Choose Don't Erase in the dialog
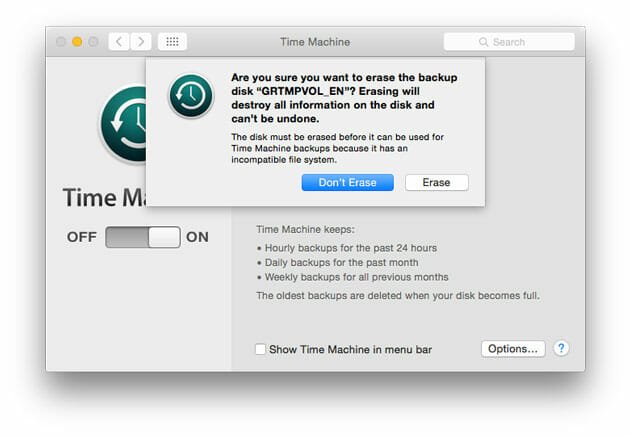This screenshot has height=436, width=630. coord(348,182)
